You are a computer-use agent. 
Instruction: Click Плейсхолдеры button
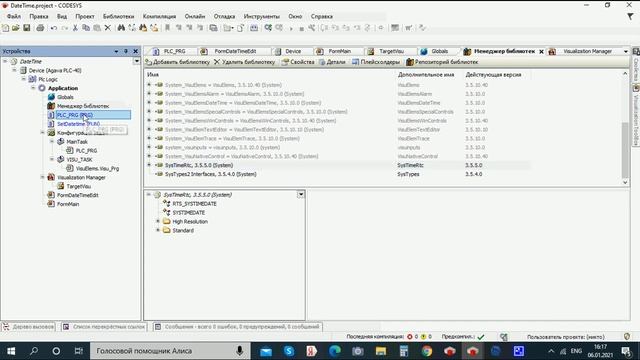pyautogui.click(x=376, y=62)
